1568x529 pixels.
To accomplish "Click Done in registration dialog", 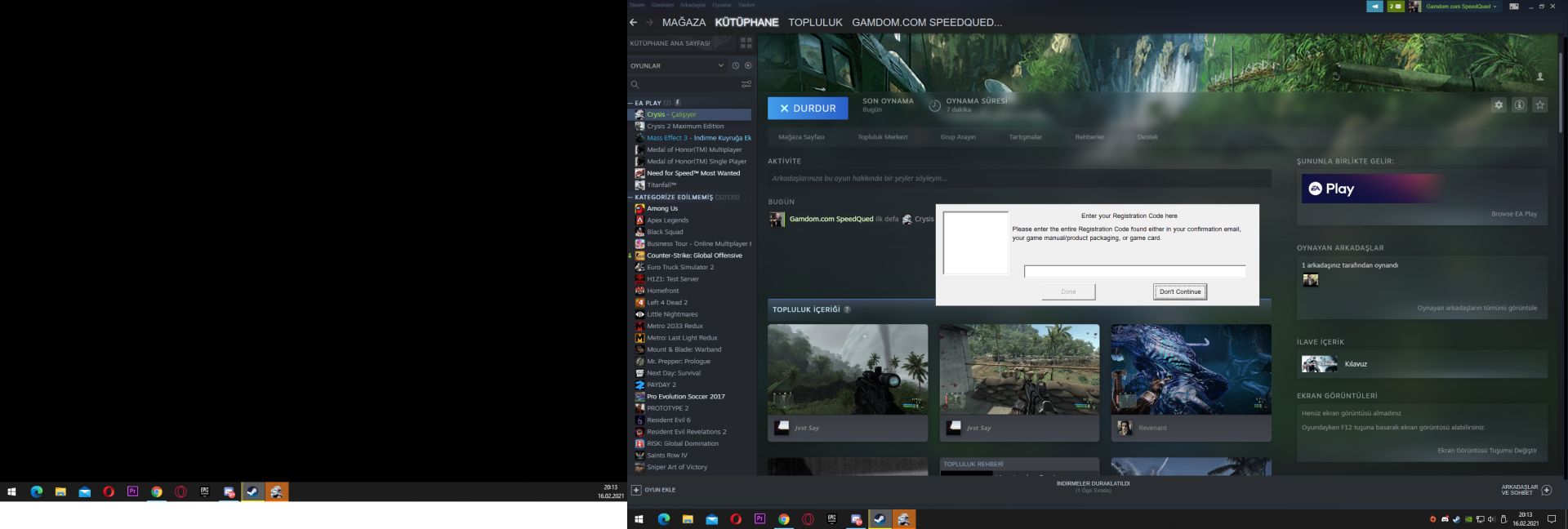I will tap(1068, 291).
